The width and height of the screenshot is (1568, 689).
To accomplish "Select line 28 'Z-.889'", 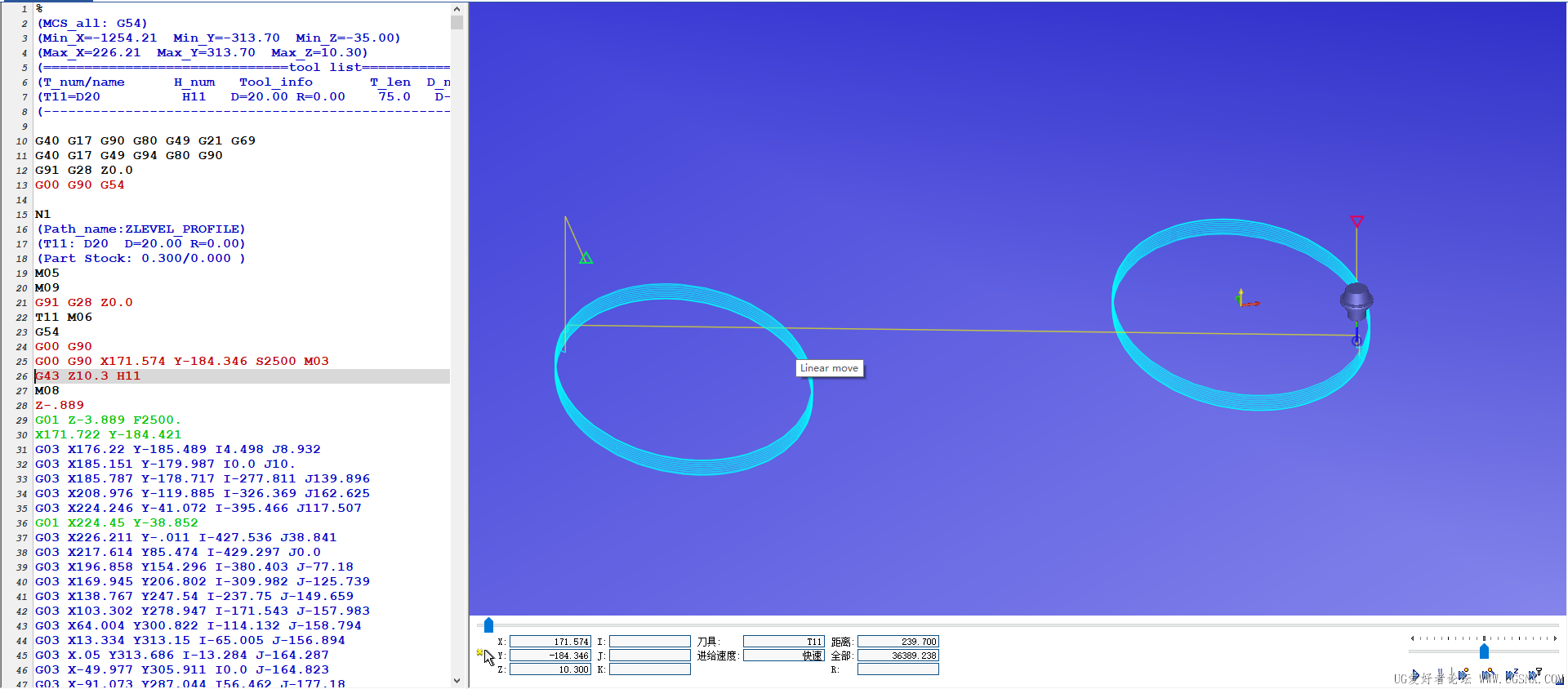I will 59,406.
